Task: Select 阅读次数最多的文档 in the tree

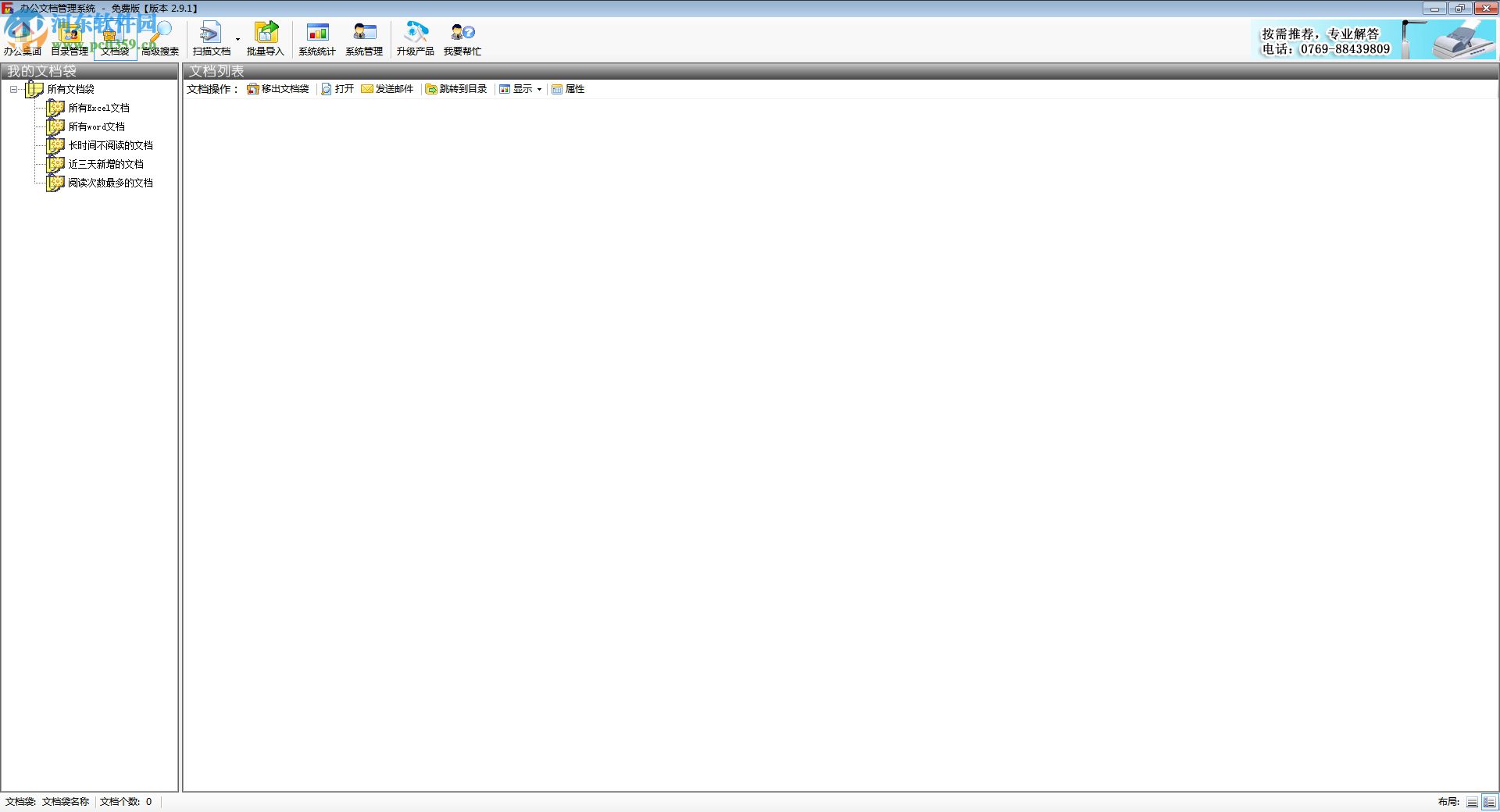Action: 110,183
